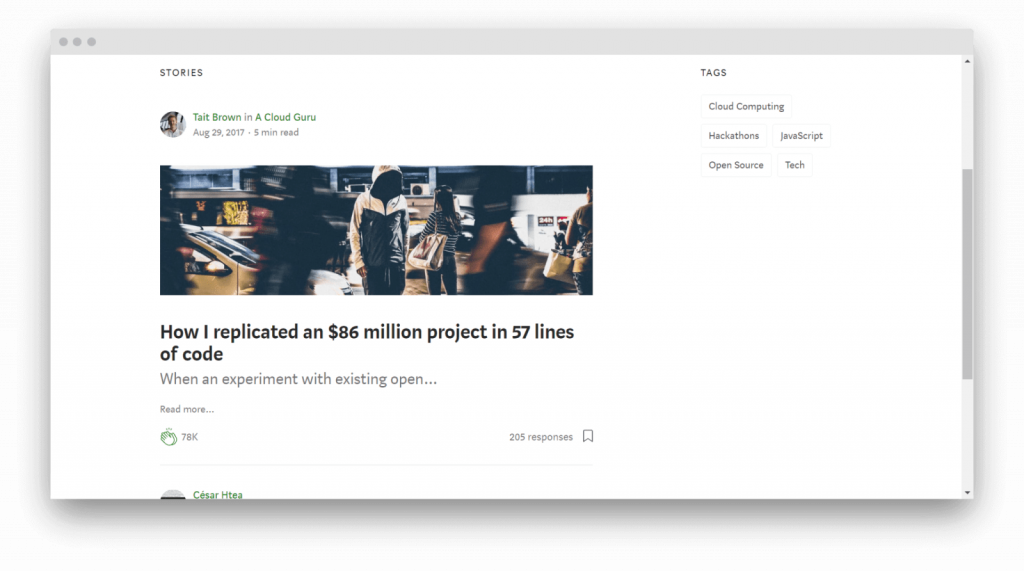This screenshot has width=1024, height=571.
Task: Open the hooded figure article image
Action: tap(376, 230)
